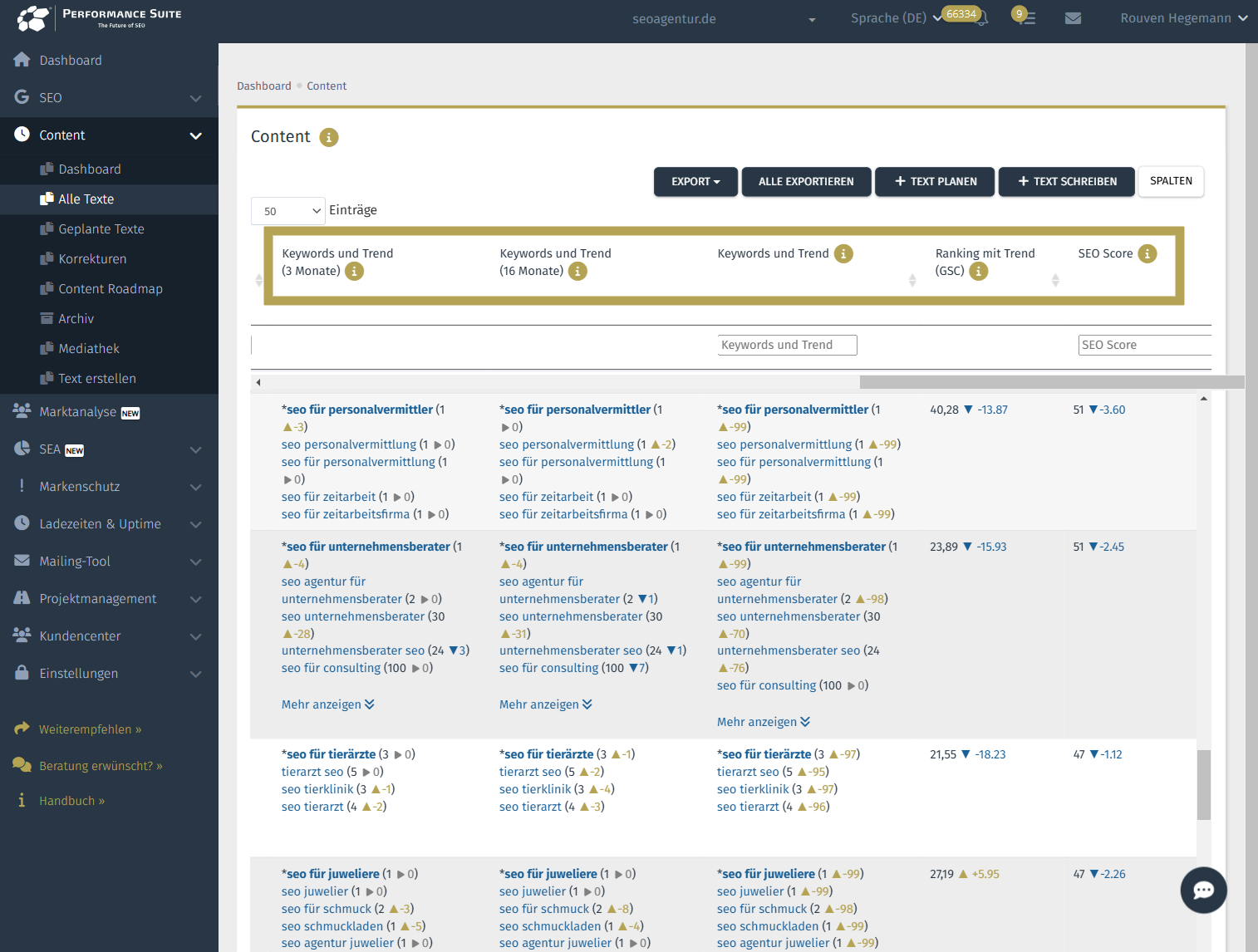Select the SEO module icon in sidebar
Viewport: 1258px width, 952px height.
click(x=21, y=97)
